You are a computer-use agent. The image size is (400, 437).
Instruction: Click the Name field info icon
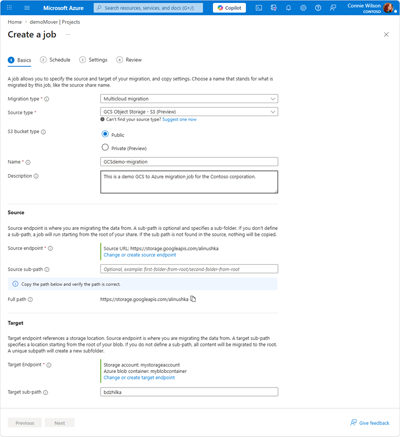pyautogui.click(x=28, y=162)
